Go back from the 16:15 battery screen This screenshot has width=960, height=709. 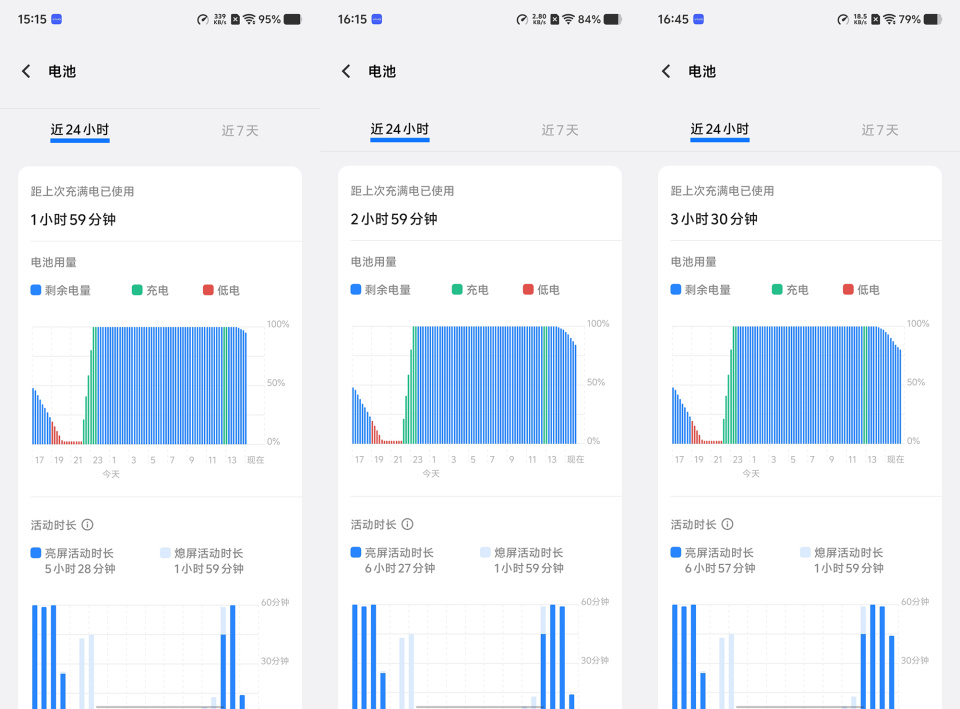click(x=346, y=71)
